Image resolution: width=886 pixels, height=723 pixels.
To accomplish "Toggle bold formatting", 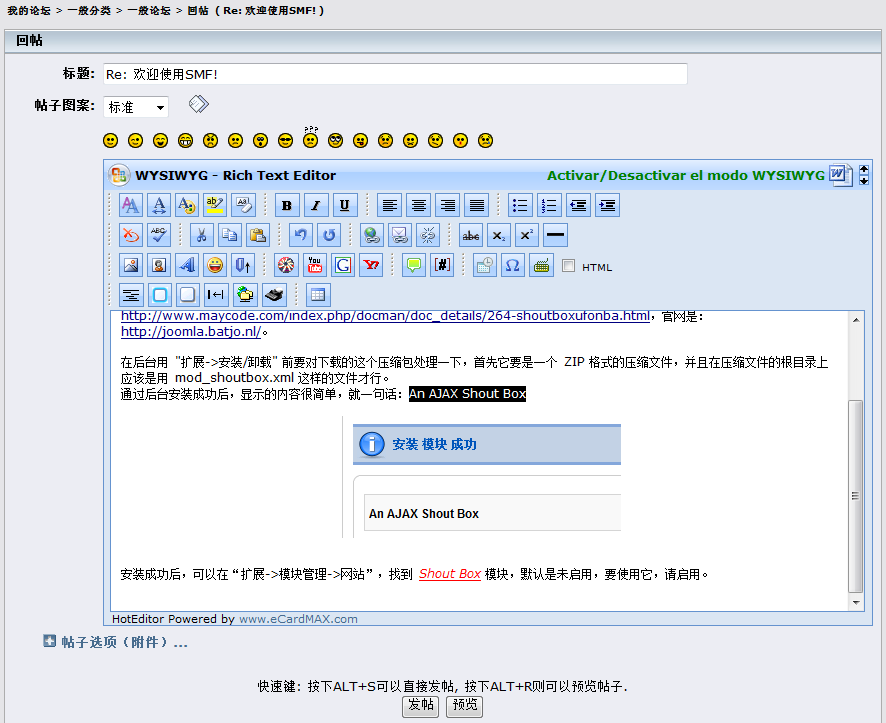I will pyautogui.click(x=288, y=206).
